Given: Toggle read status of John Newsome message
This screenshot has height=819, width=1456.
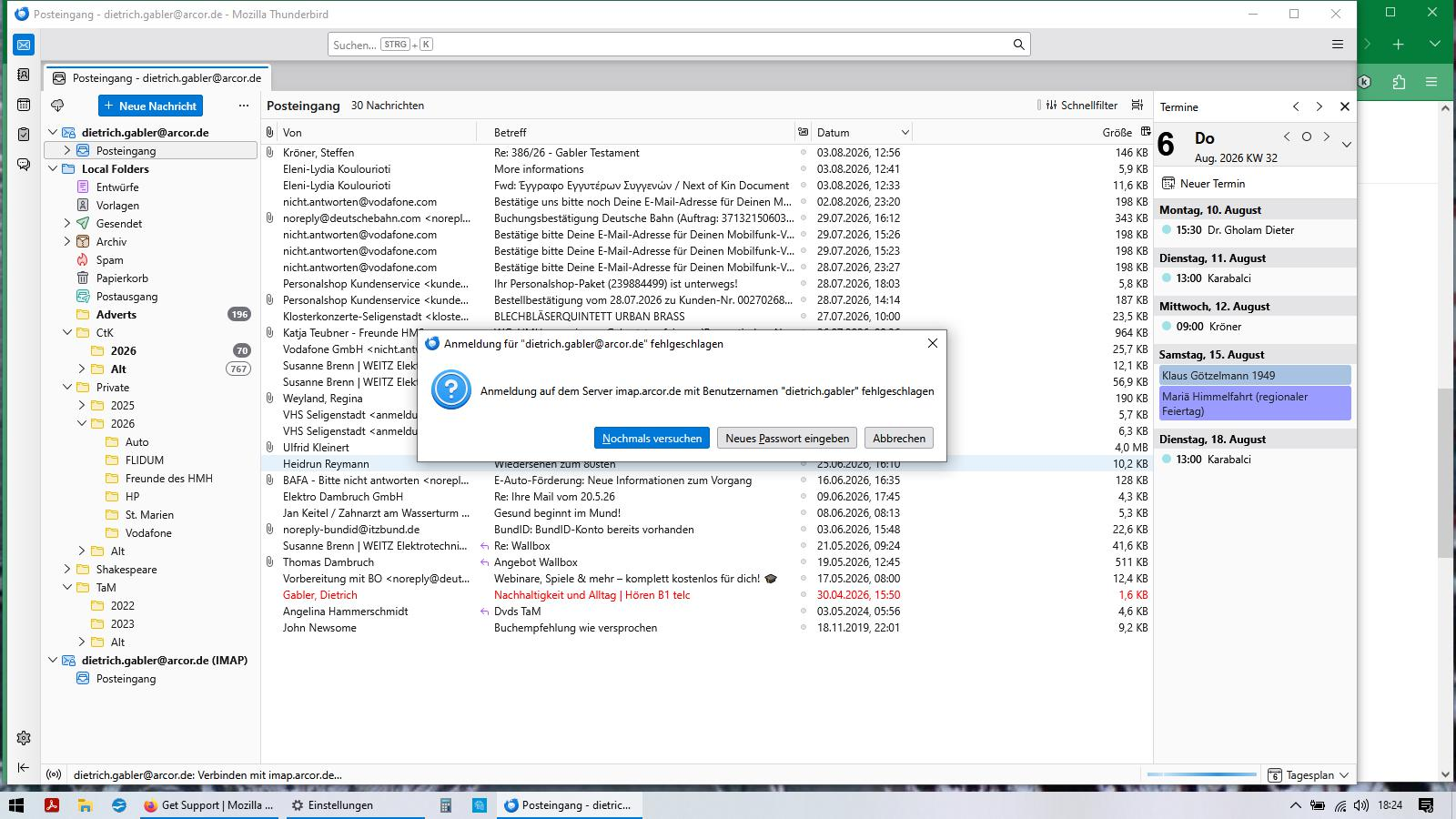Looking at the screenshot, I should 803,628.
